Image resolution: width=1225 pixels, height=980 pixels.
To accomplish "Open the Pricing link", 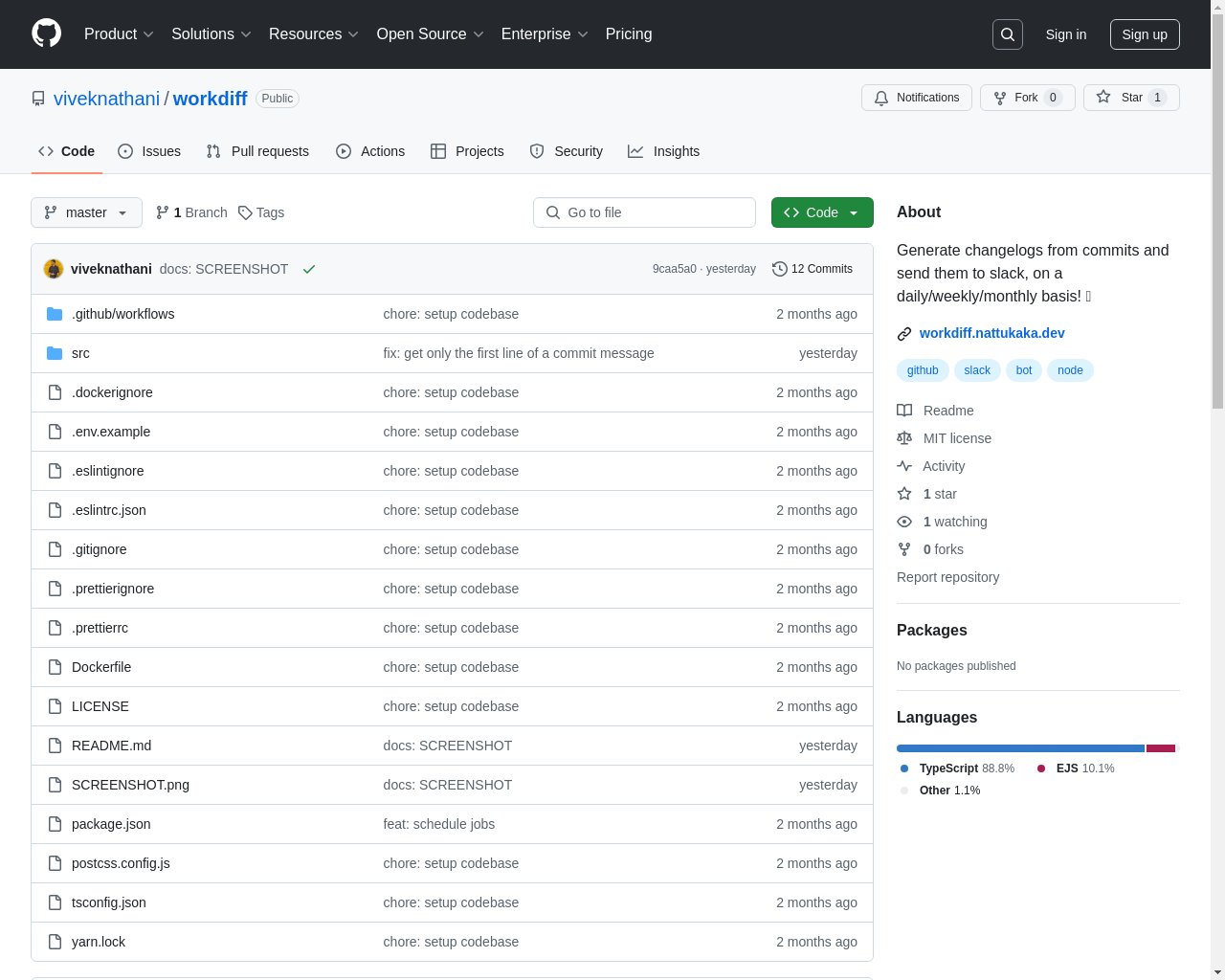I will 629,34.
